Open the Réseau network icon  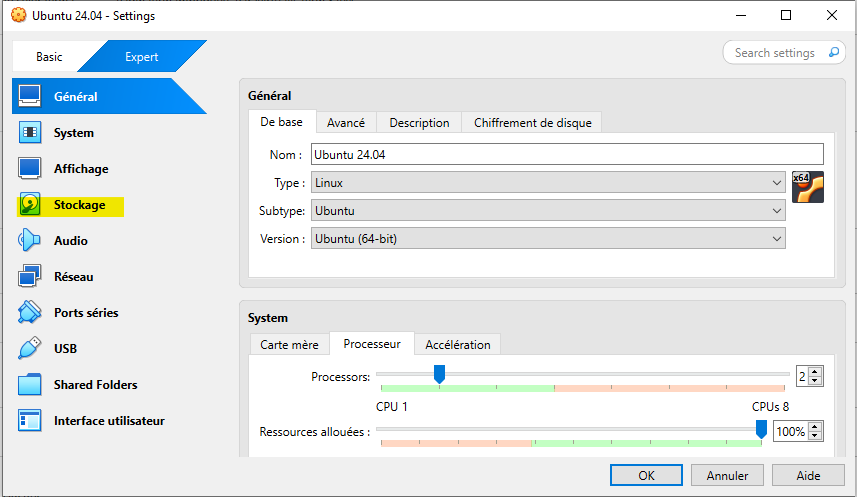[30, 277]
